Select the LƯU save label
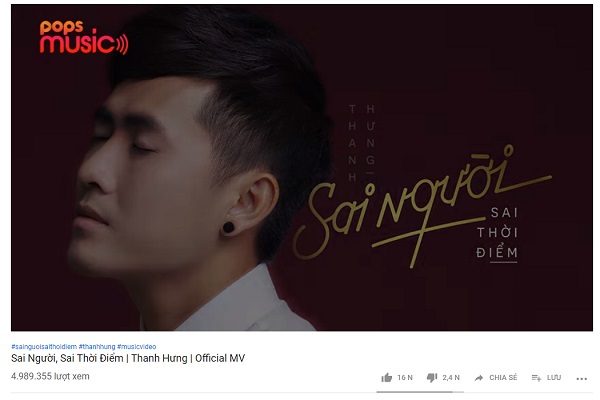The width and height of the screenshot is (600, 400). (554, 377)
